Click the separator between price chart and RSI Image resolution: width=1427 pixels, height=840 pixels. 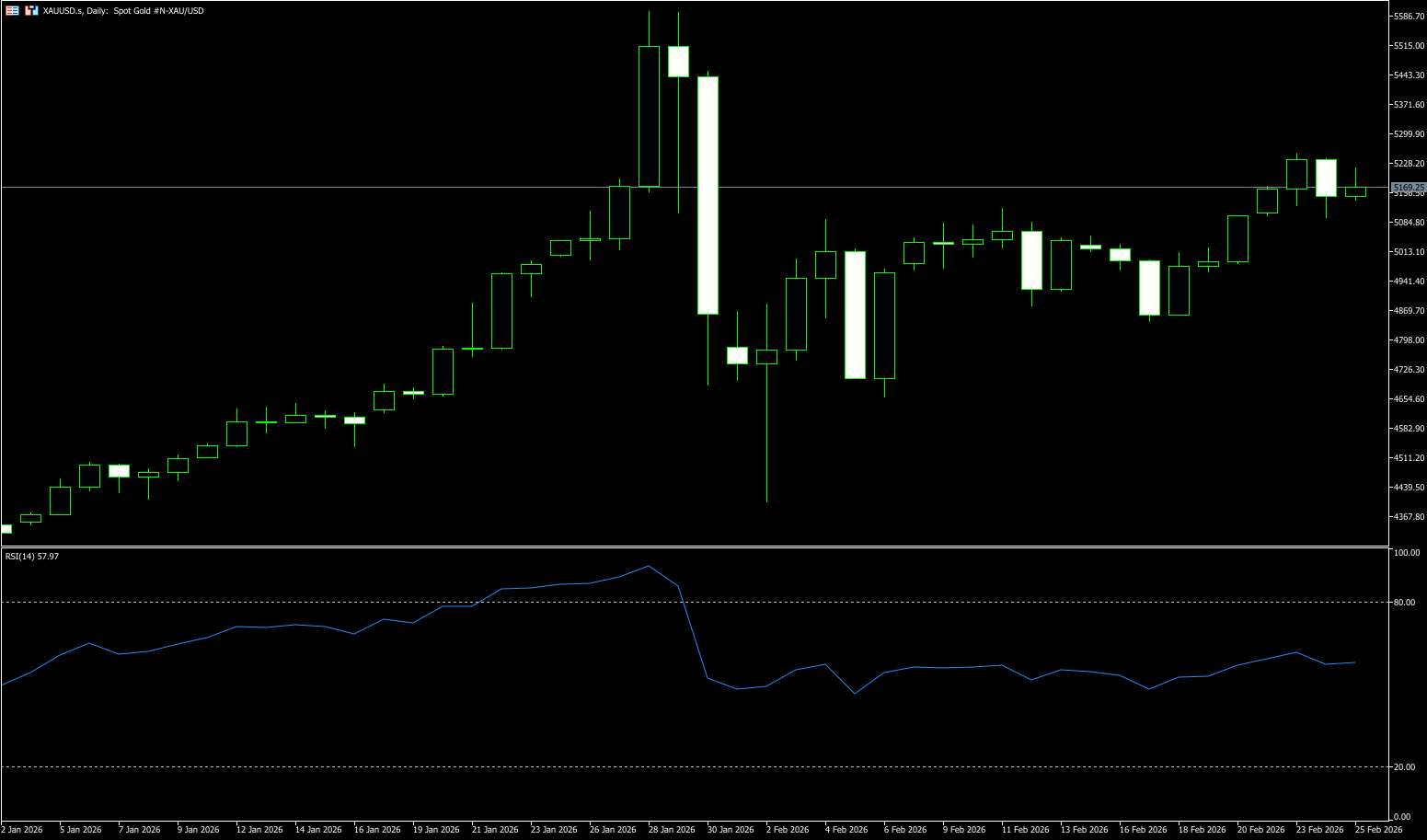[690, 547]
